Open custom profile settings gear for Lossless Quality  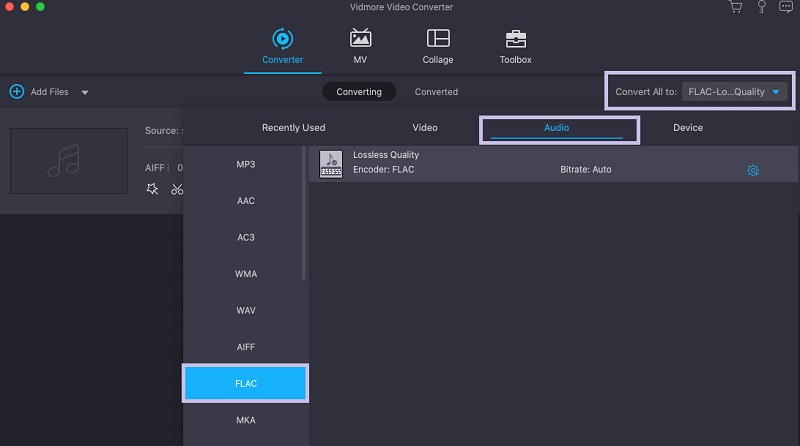click(753, 170)
